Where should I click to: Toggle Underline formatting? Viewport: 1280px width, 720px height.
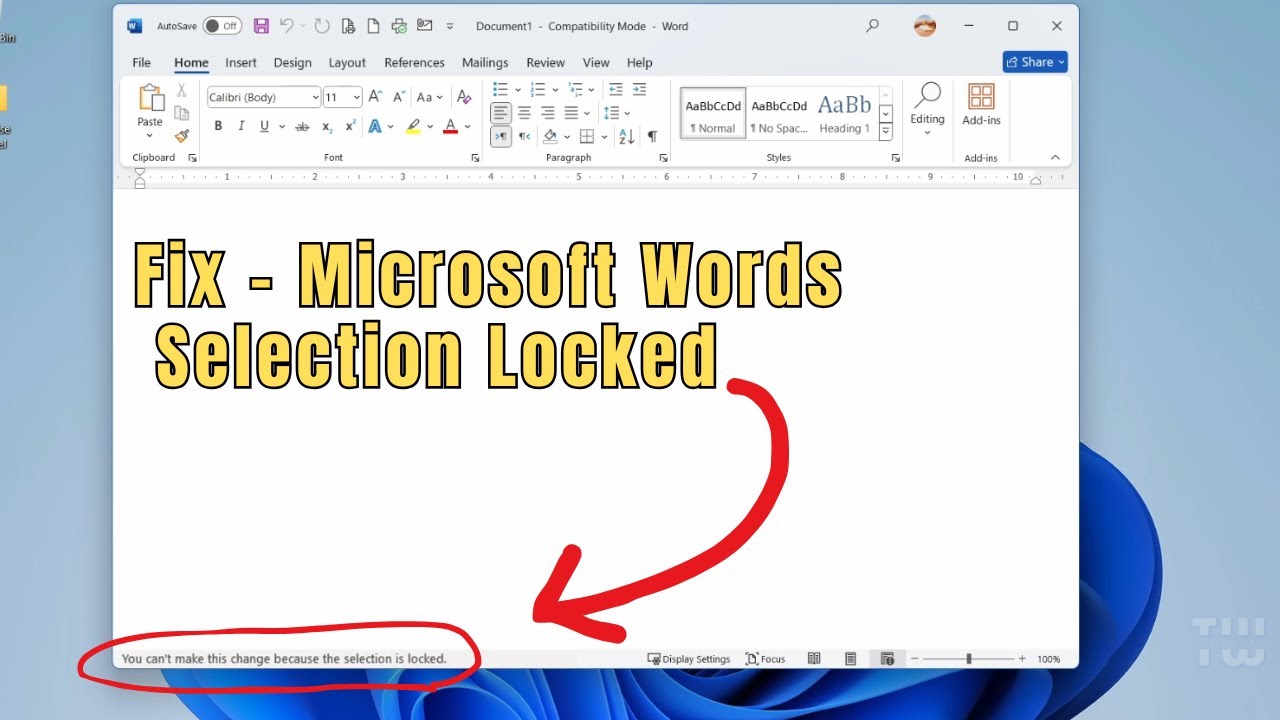pyautogui.click(x=264, y=126)
